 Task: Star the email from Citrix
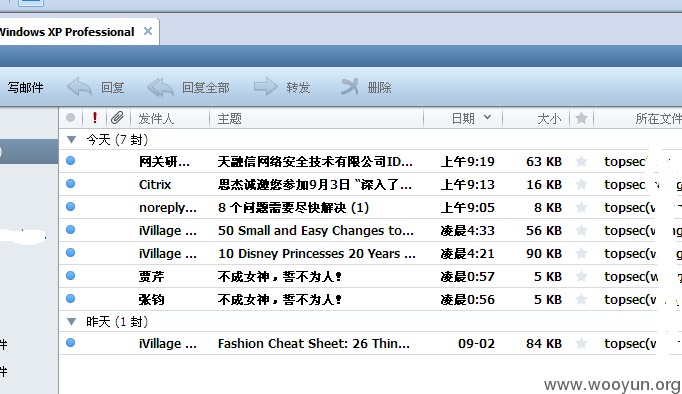coord(581,184)
